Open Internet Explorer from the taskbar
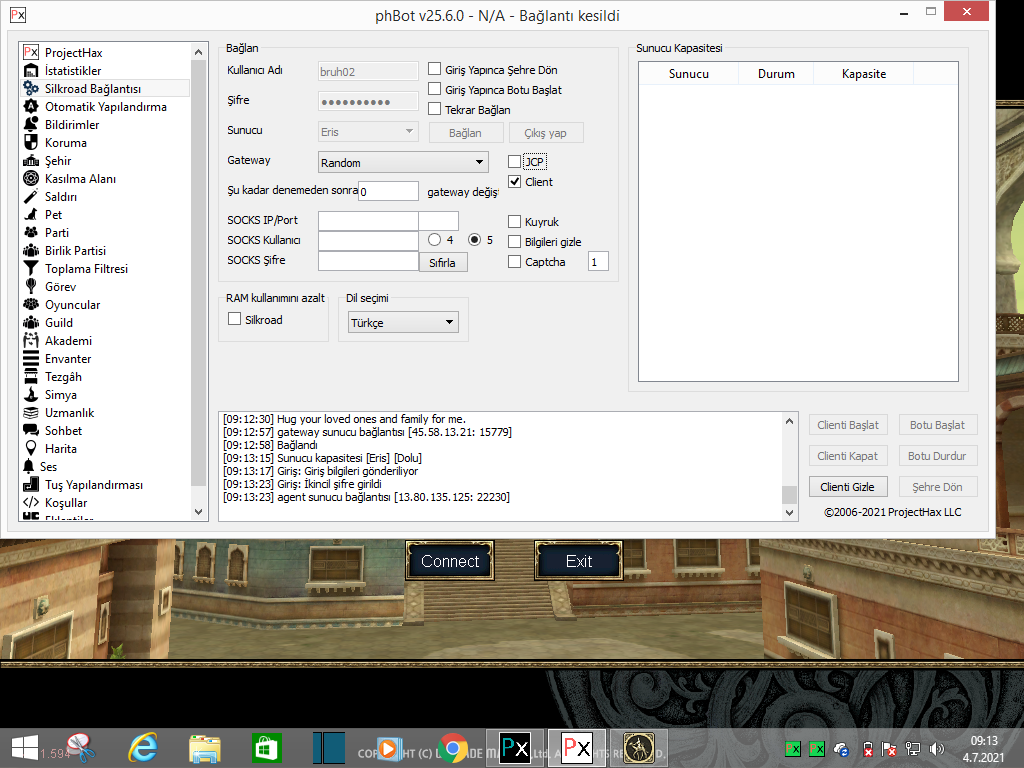The width and height of the screenshot is (1024, 768). point(144,747)
